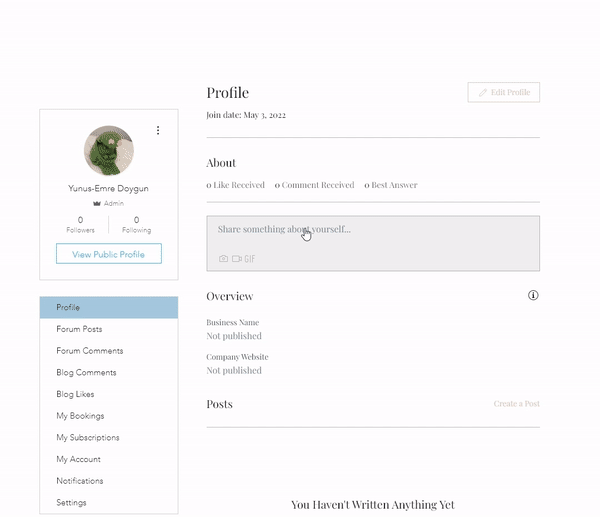Open the My Account page

point(78,459)
